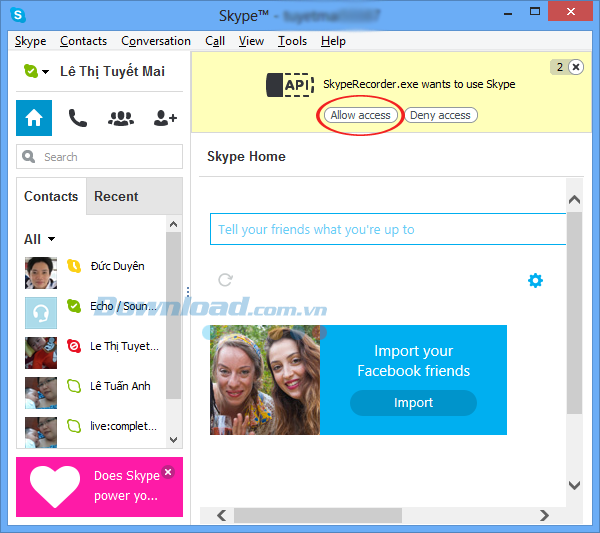Open the Conversation menu
Image resolution: width=600 pixels, height=533 pixels.
[156, 41]
